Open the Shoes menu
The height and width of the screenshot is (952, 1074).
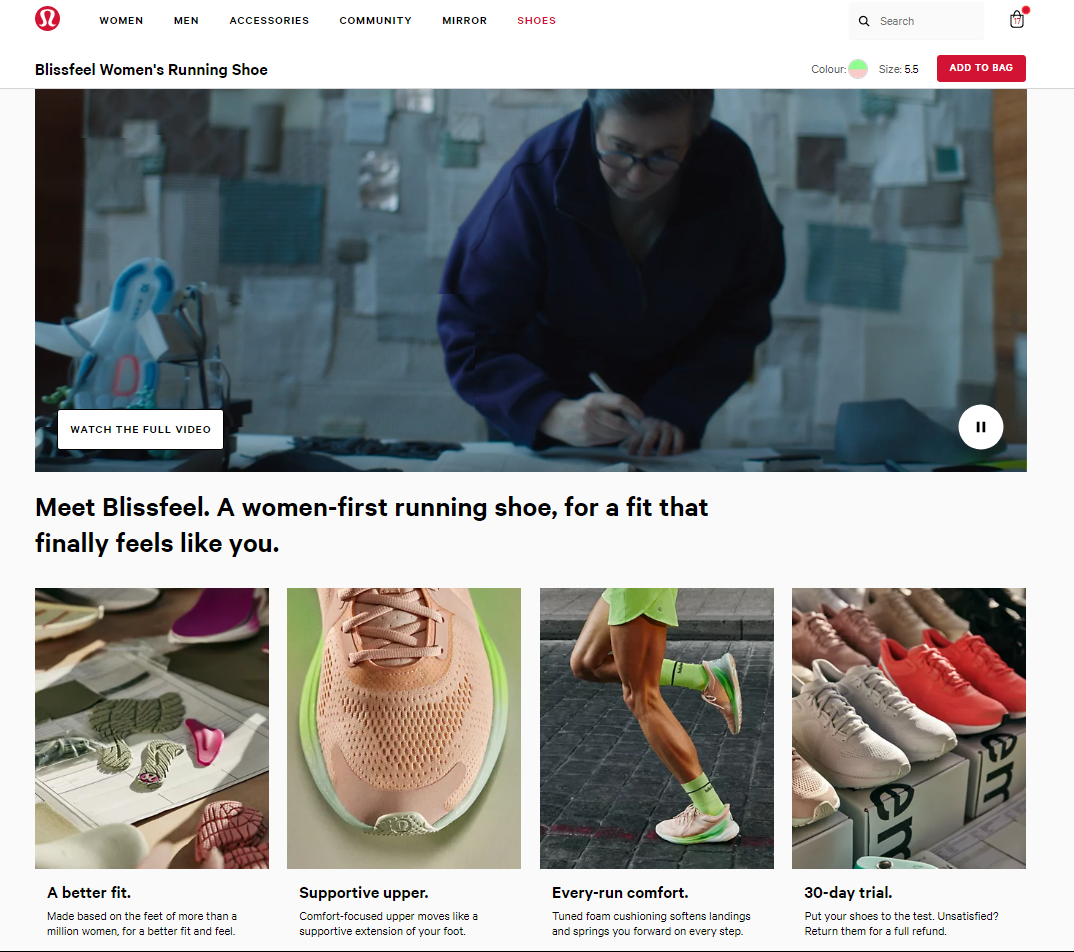click(536, 21)
